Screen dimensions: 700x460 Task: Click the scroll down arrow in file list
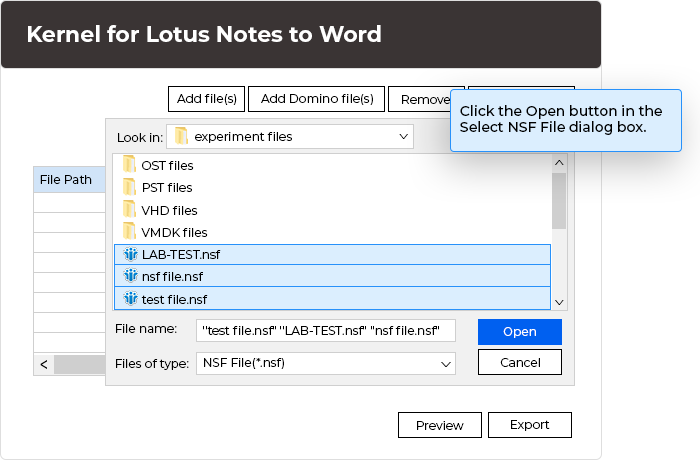tap(559, 302)
